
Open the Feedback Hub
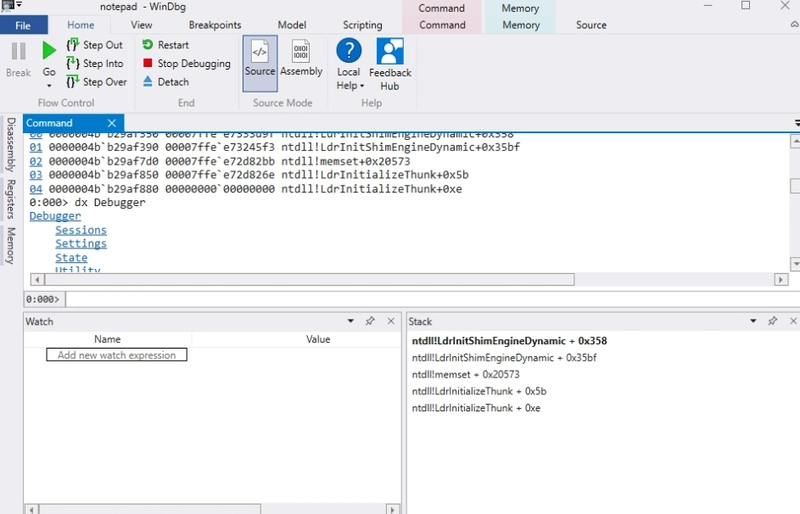coord(390,64)
